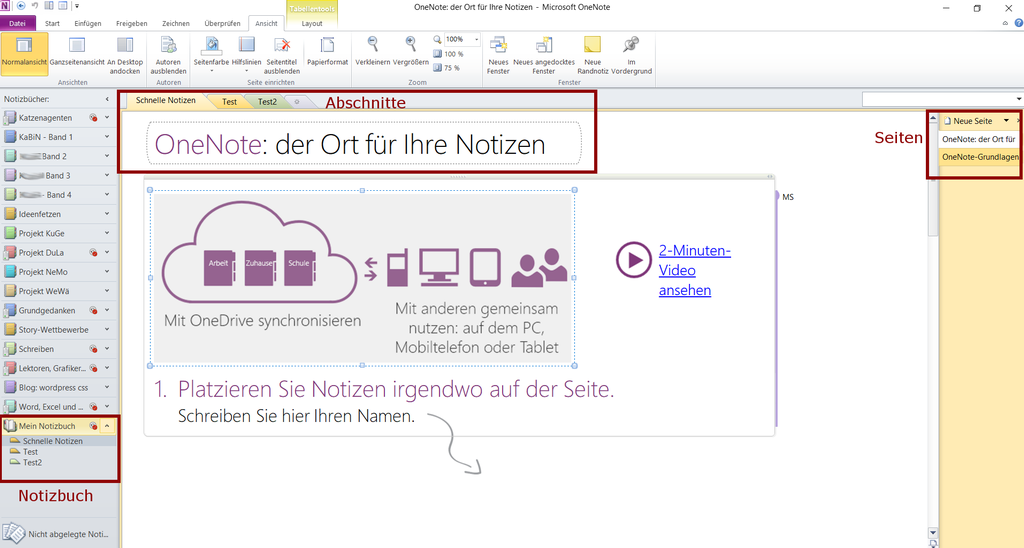This screenshot has height=548, width=1024.
Task: Open the Neue Seite dropdown arrow
Action: tap(1006, 121)
